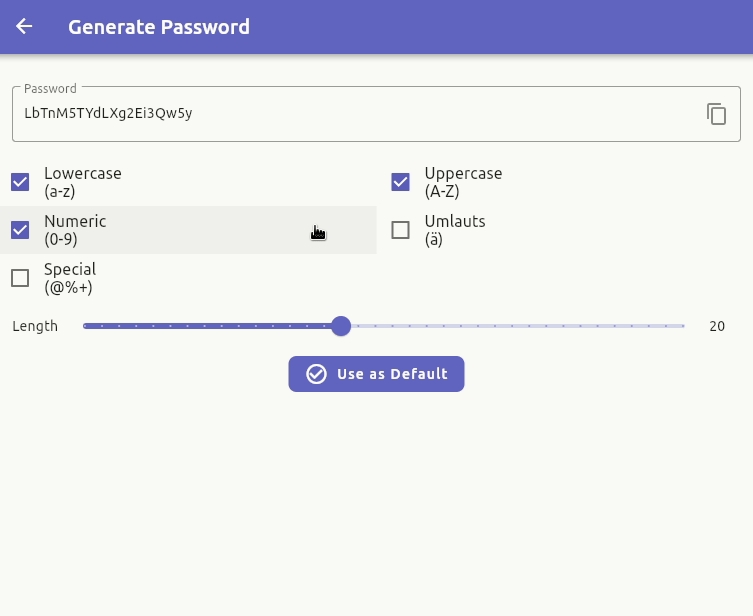Viewport: 753px width, 616px height.
Task: Click the length value "20"
Action: pos(717,326)
